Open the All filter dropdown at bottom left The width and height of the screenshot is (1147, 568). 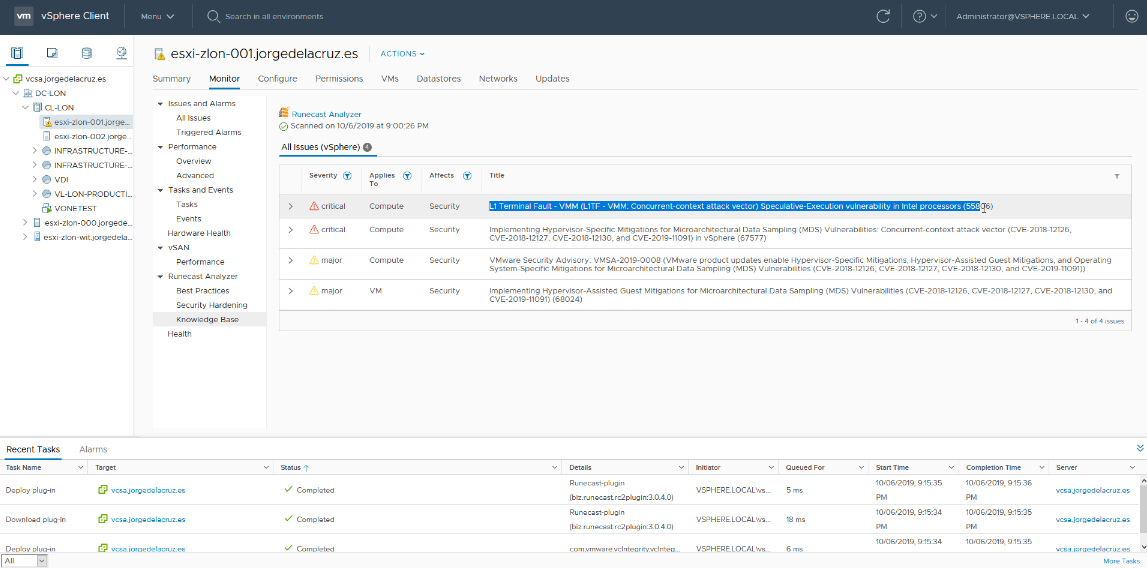click(x=24, y=561)
